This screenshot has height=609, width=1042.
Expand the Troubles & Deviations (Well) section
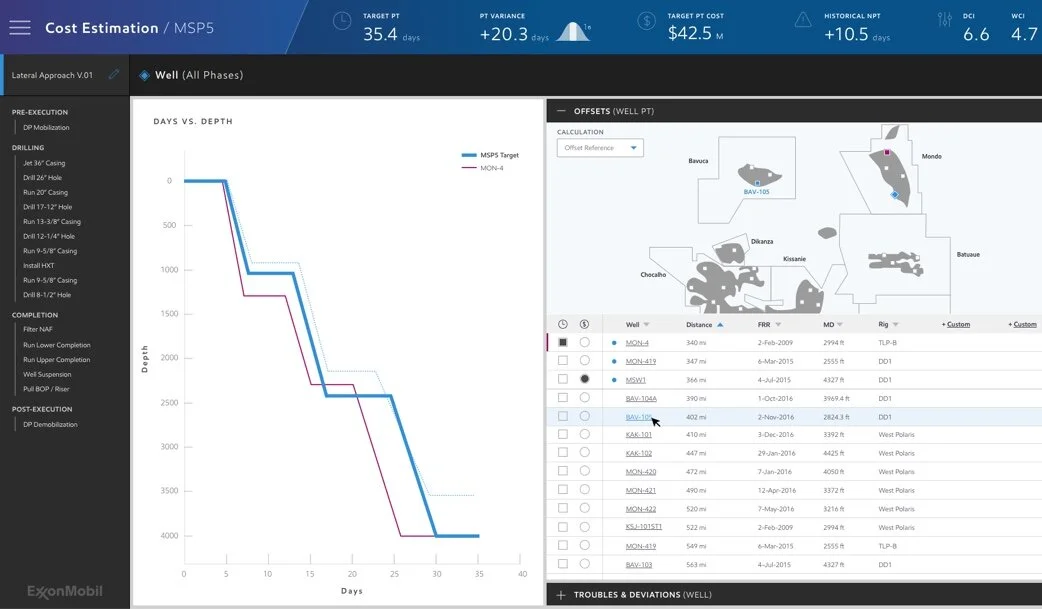click(794, 595)
